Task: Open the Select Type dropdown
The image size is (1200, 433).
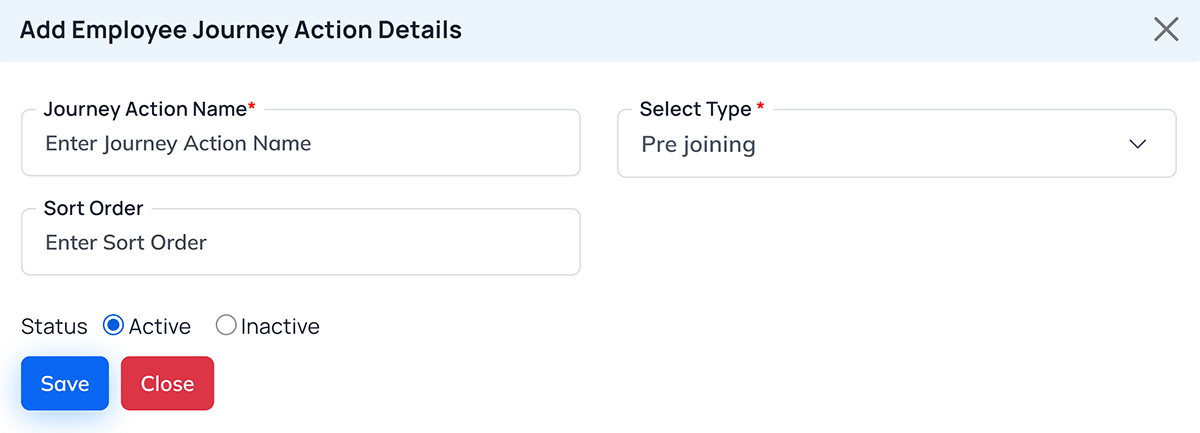Action: tap(896, 144)
